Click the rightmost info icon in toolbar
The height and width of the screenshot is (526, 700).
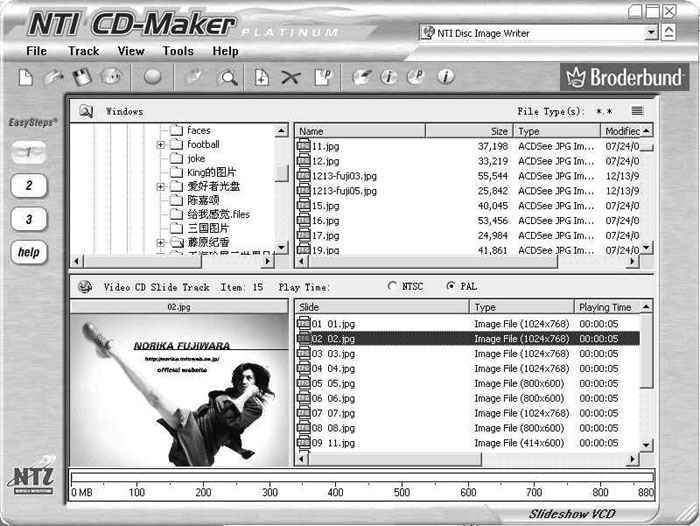(x=445, y=76)
